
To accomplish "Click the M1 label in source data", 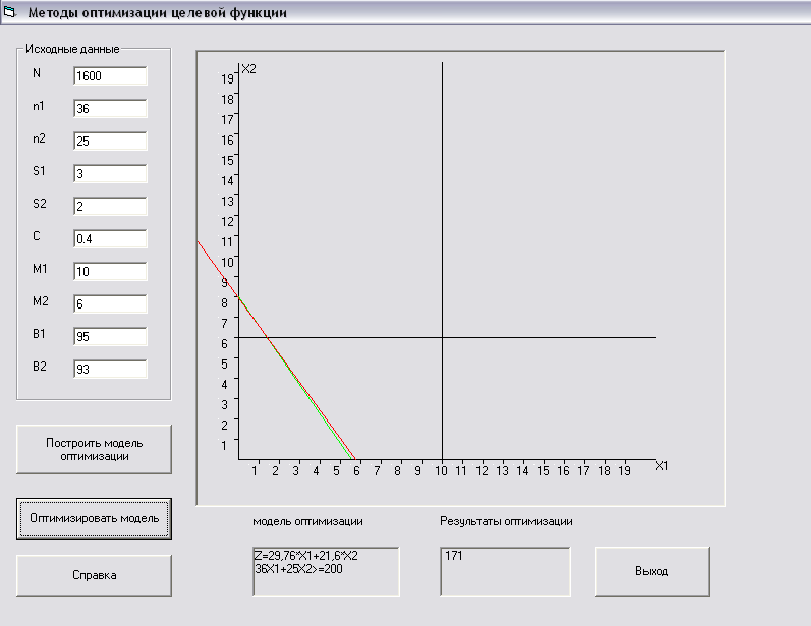I will [40, 269].
